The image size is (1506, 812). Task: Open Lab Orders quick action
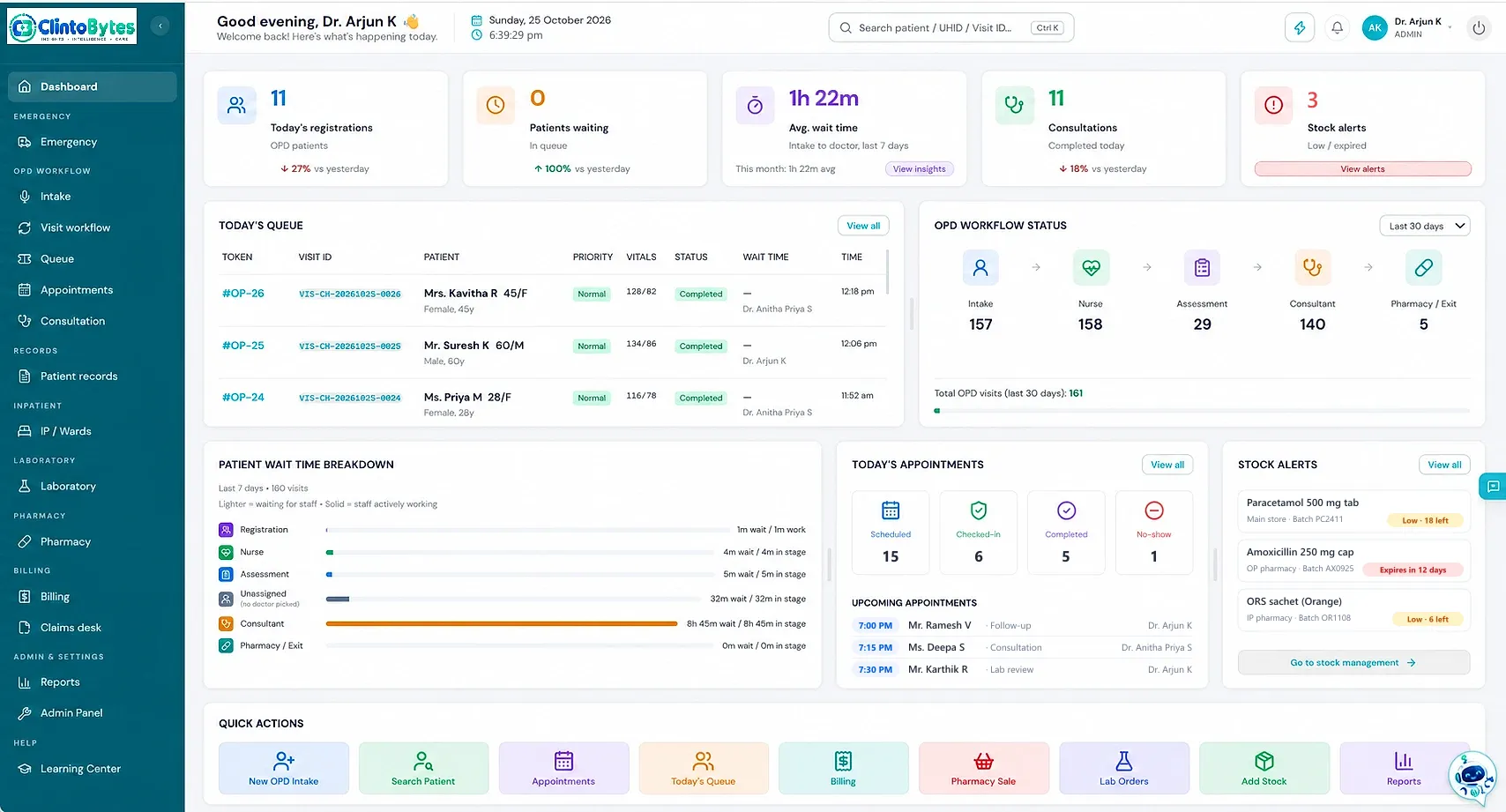click(x=1124, y=768)
